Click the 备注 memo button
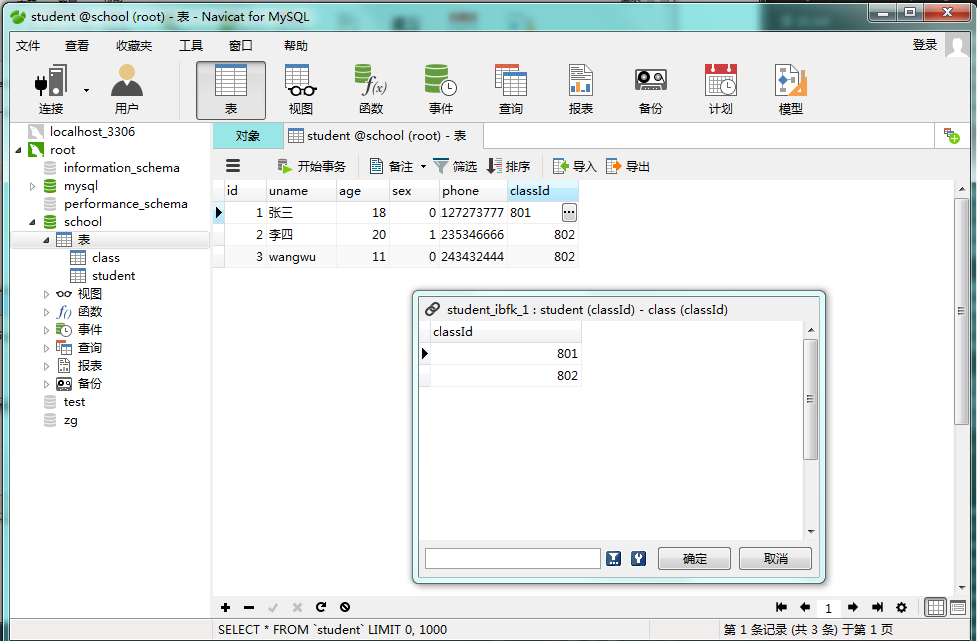 [x=391, y=166]
